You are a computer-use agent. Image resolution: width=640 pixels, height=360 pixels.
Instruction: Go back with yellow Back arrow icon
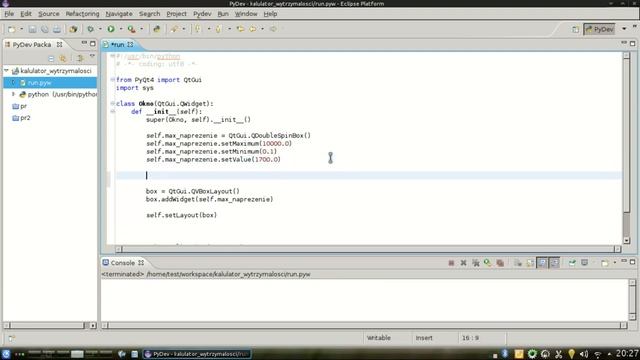click(253, 29)
